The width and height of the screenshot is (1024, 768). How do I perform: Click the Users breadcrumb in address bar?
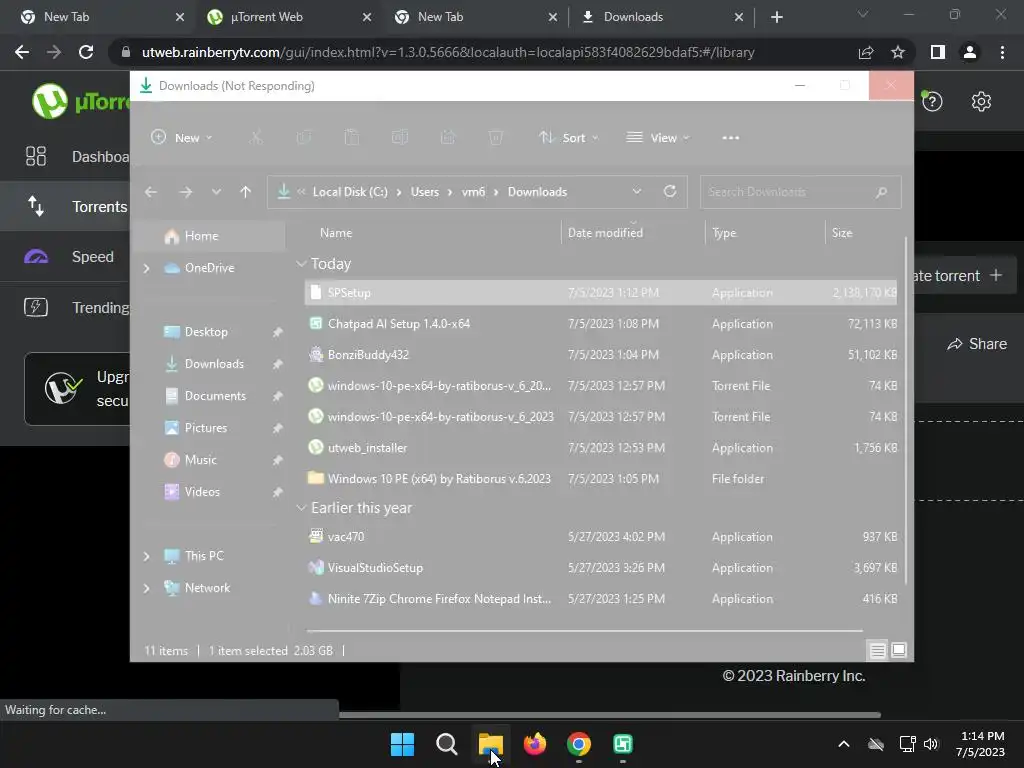(424, 192)
